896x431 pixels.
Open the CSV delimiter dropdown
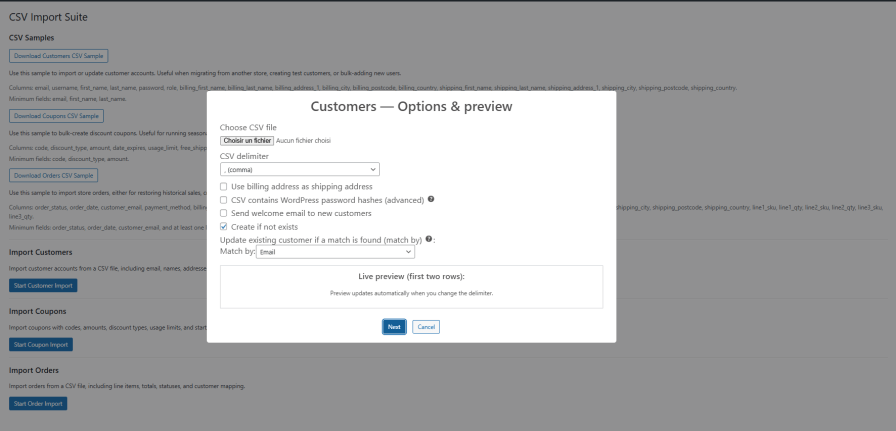[x=299, y=170]
